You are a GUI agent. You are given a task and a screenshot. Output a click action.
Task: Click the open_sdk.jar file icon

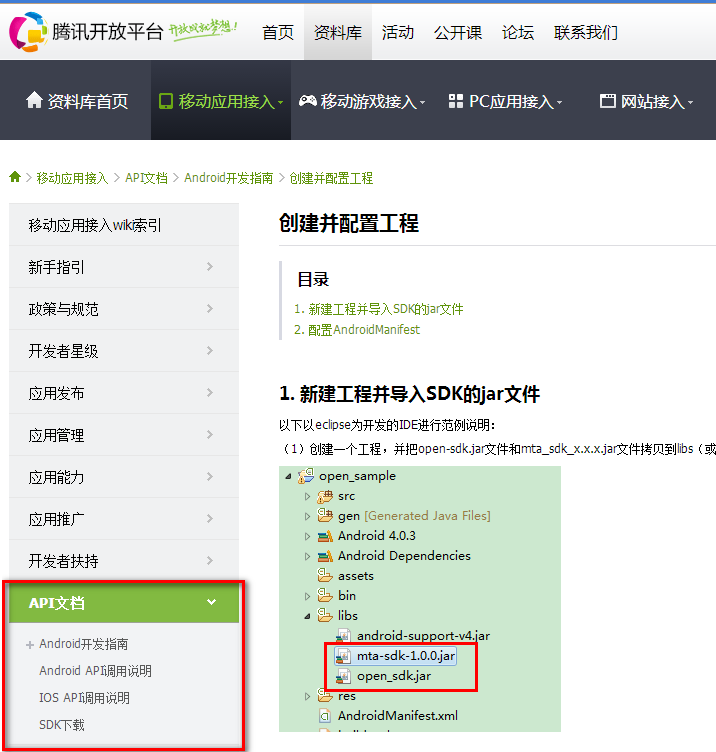(343, 676)
